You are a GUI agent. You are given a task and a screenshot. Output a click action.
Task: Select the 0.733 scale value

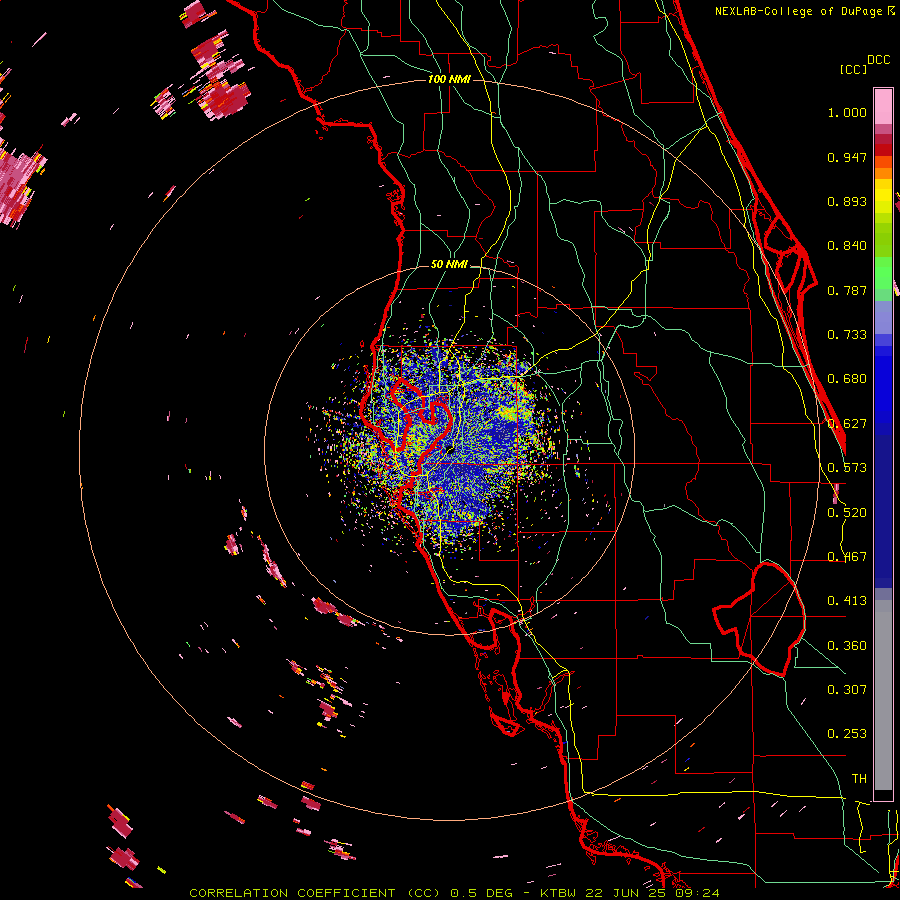847,335
